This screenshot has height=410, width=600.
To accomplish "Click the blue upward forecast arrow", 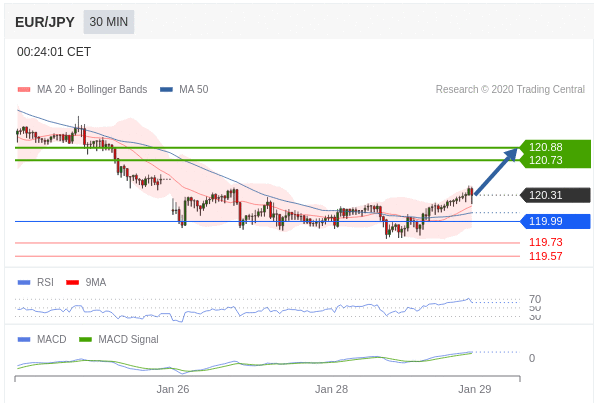I will (496, 171).
